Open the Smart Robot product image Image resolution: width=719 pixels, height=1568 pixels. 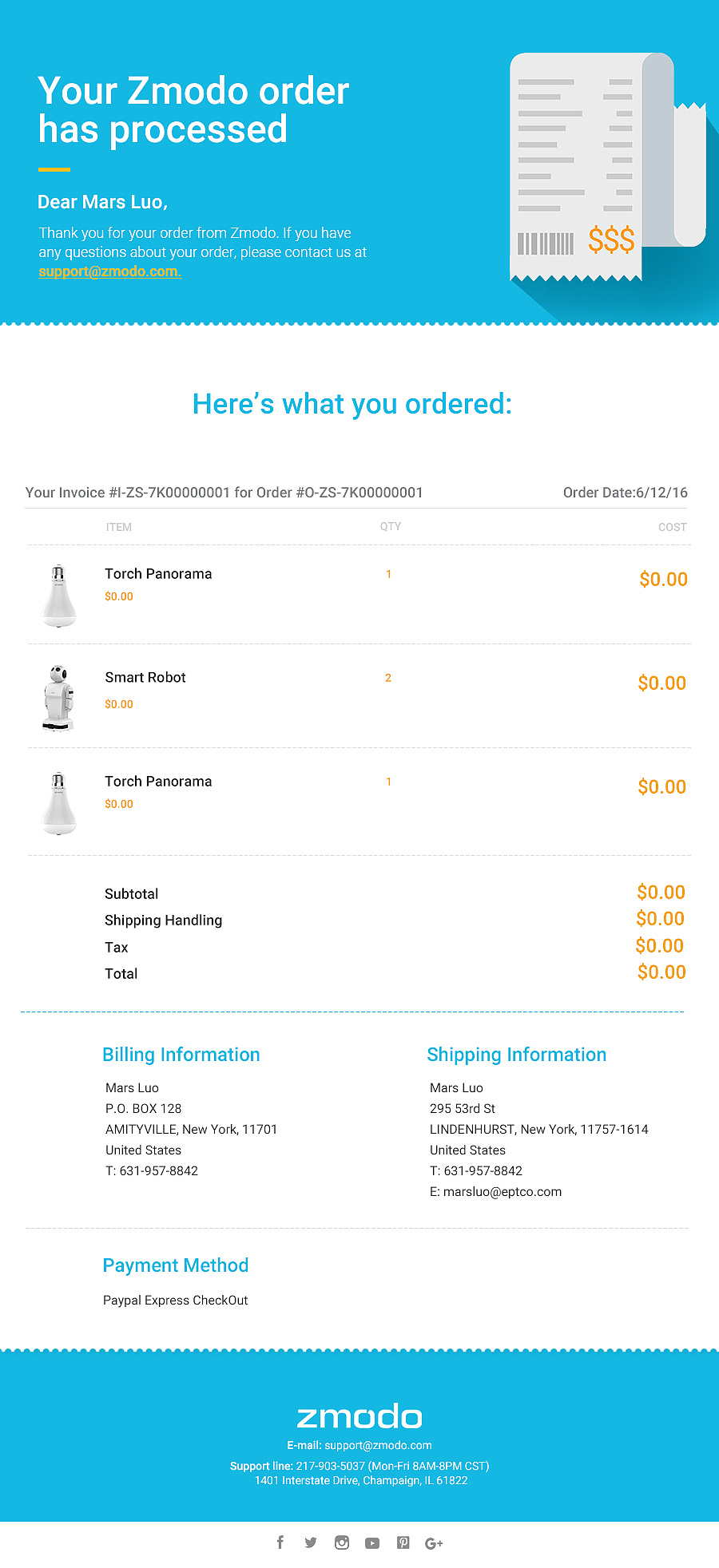pos(58,697)
